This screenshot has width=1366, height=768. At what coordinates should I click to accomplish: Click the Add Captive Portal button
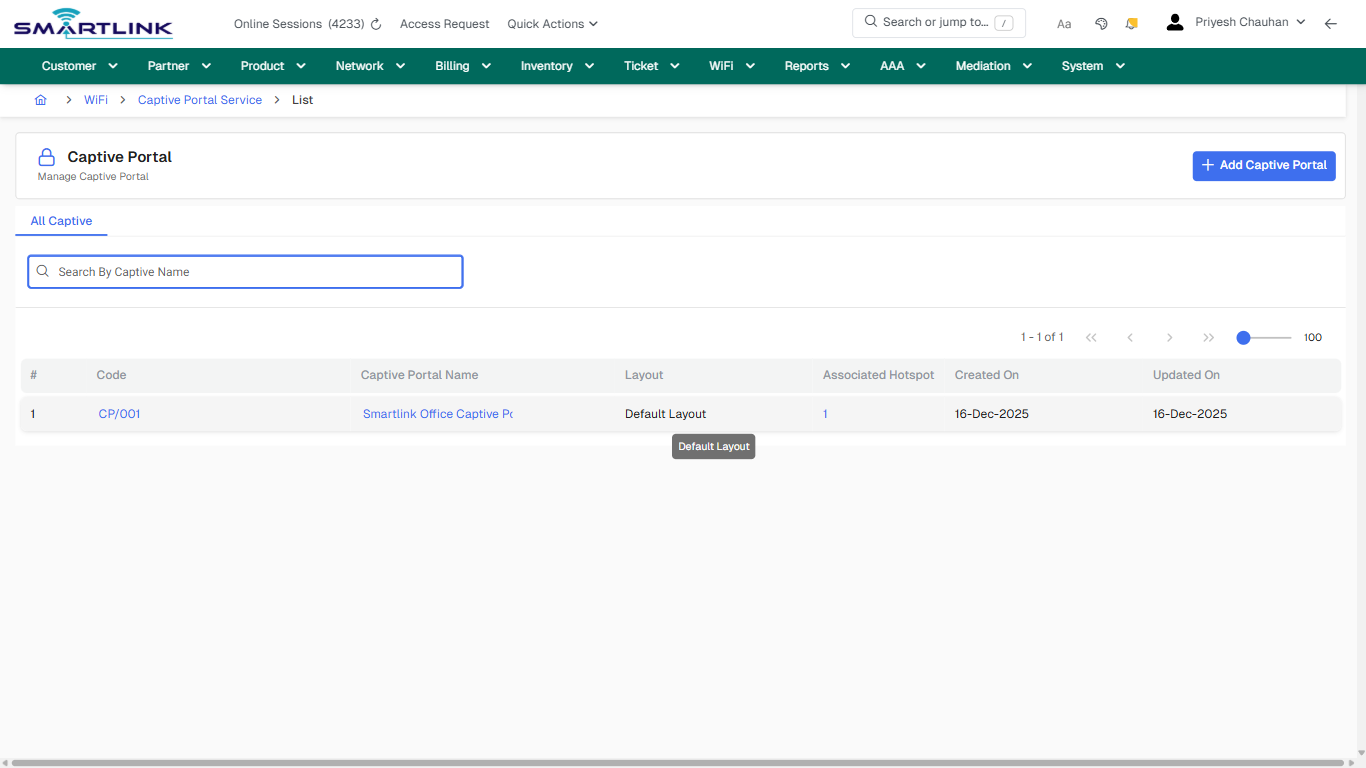[x=1263, y=165]
